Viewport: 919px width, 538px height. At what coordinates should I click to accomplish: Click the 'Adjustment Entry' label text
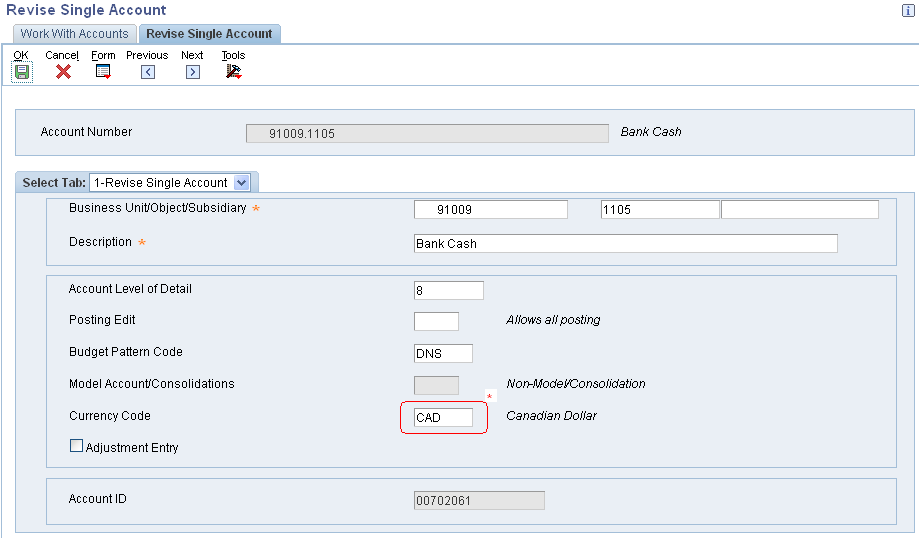click(132, 448)
